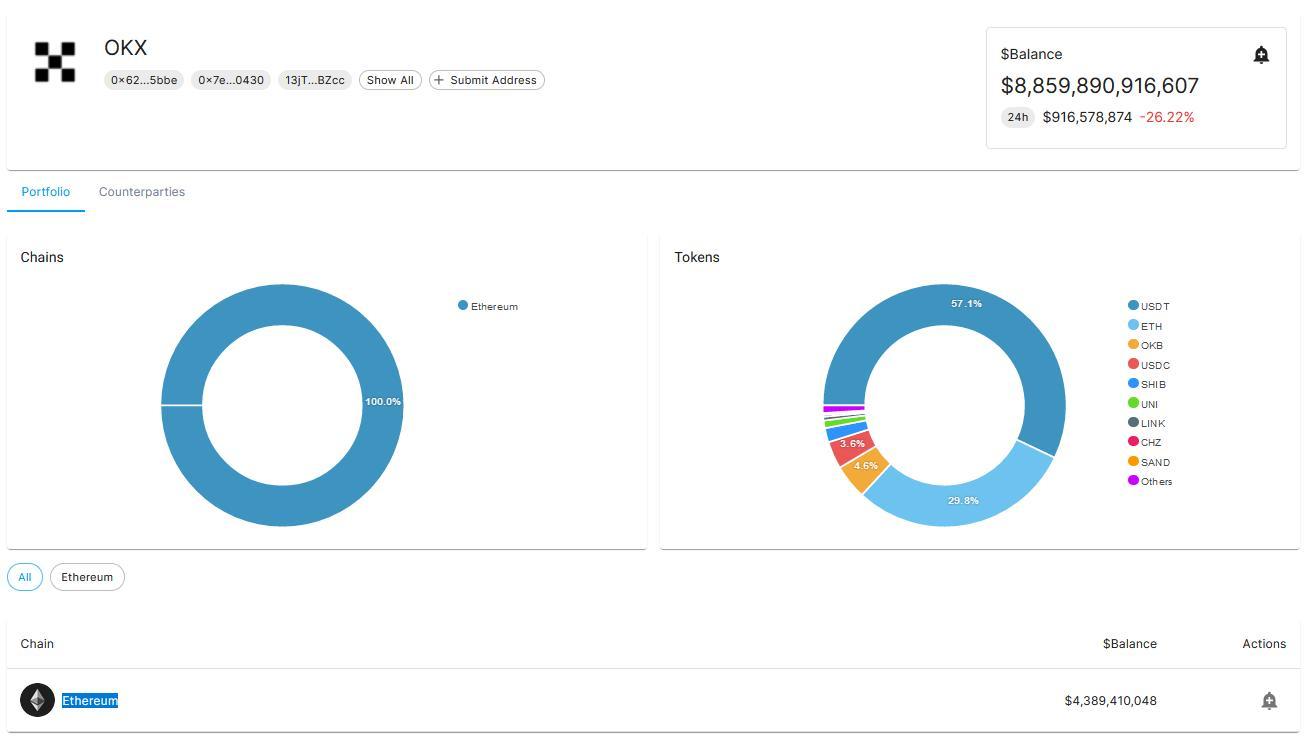The height and width of the screenshot is (738, 1304).
Task: Toggle Others legend entry
Action: pos(1150,481)
